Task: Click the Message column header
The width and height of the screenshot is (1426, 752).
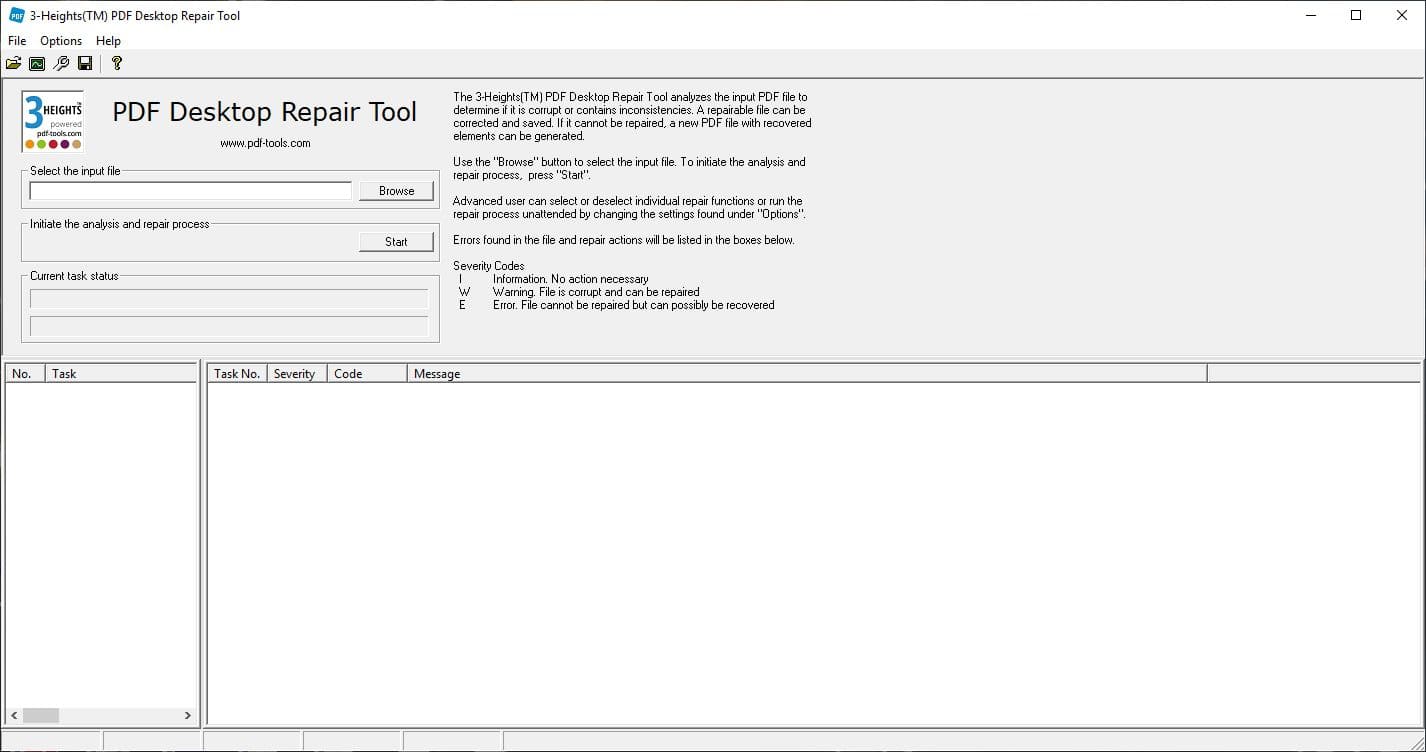Action: pos(807,374)
